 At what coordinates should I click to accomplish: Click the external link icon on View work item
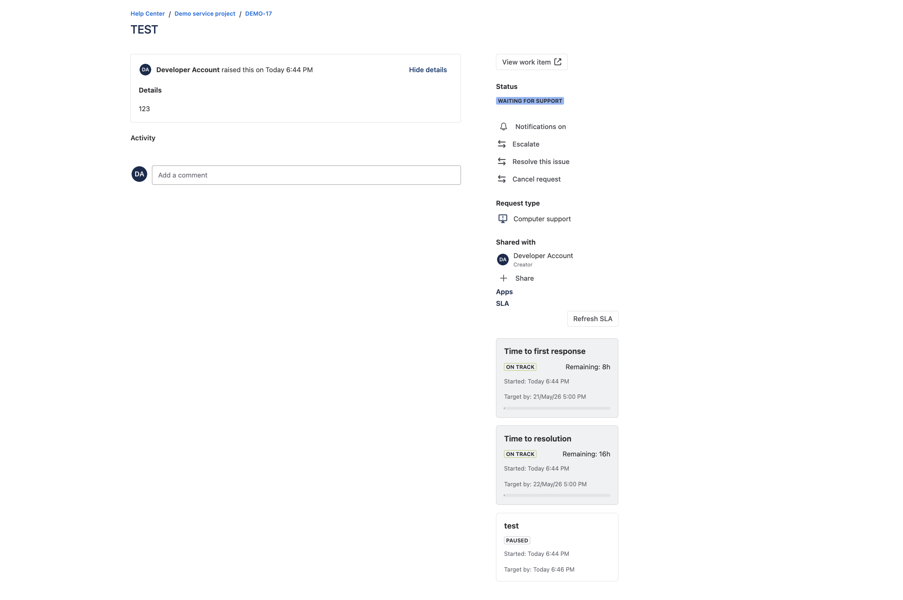557,62
